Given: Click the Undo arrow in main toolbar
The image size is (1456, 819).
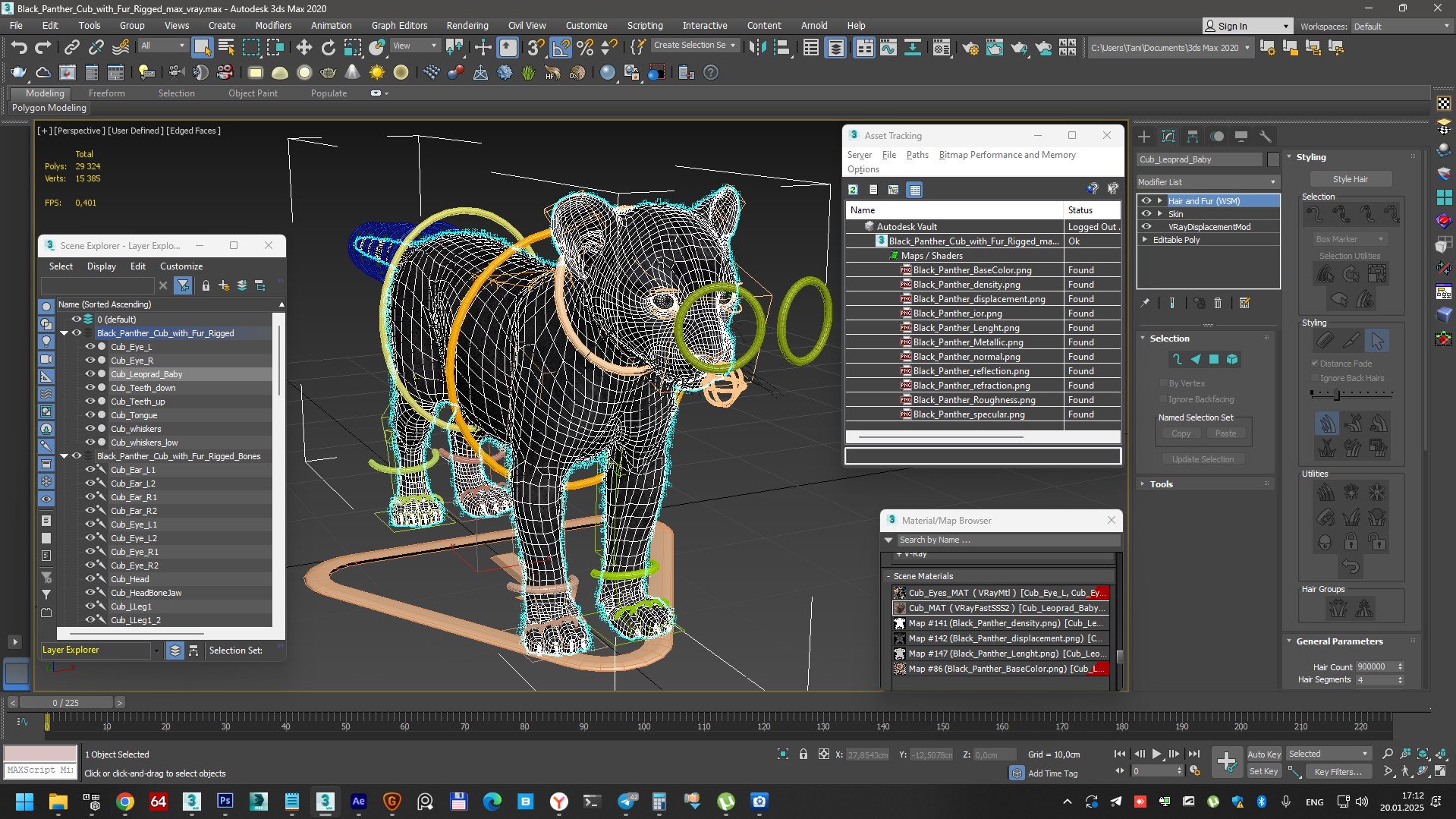Looking at the screenshot, I should click(19, 48).
